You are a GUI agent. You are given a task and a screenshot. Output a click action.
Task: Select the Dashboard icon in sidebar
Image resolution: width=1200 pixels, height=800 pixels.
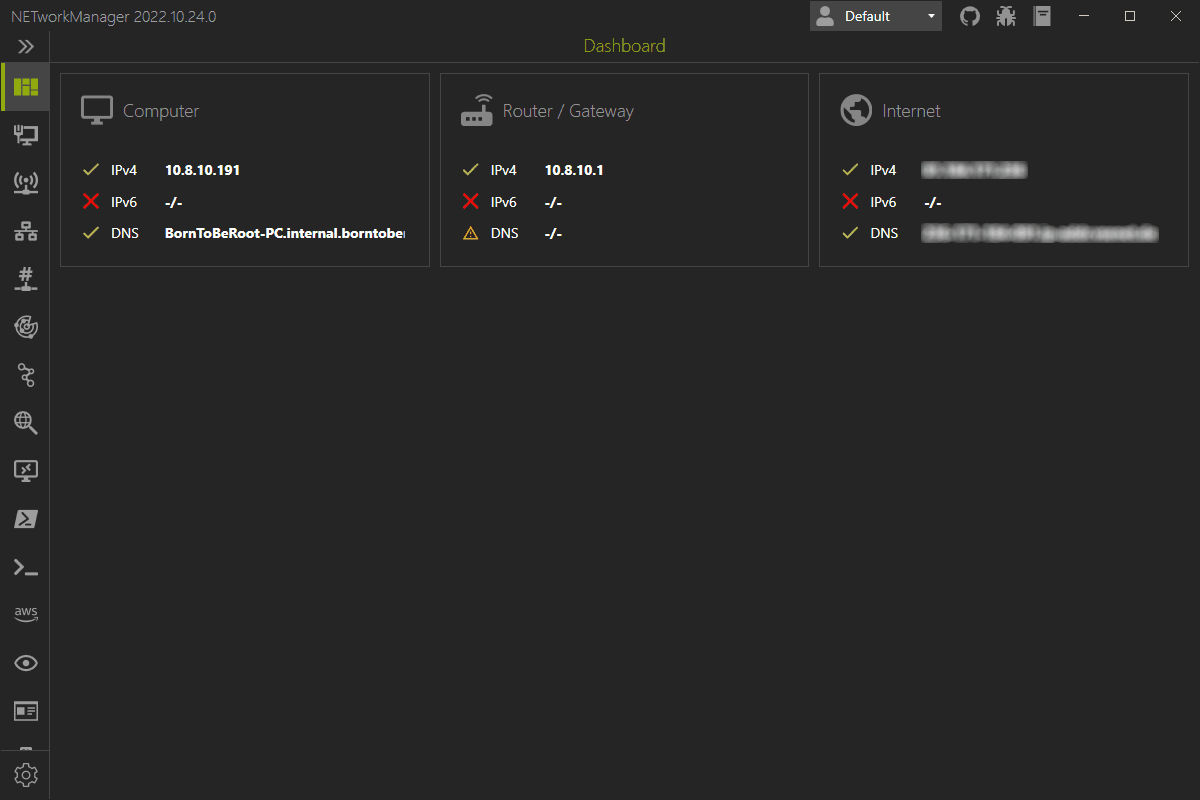[26, 87]
